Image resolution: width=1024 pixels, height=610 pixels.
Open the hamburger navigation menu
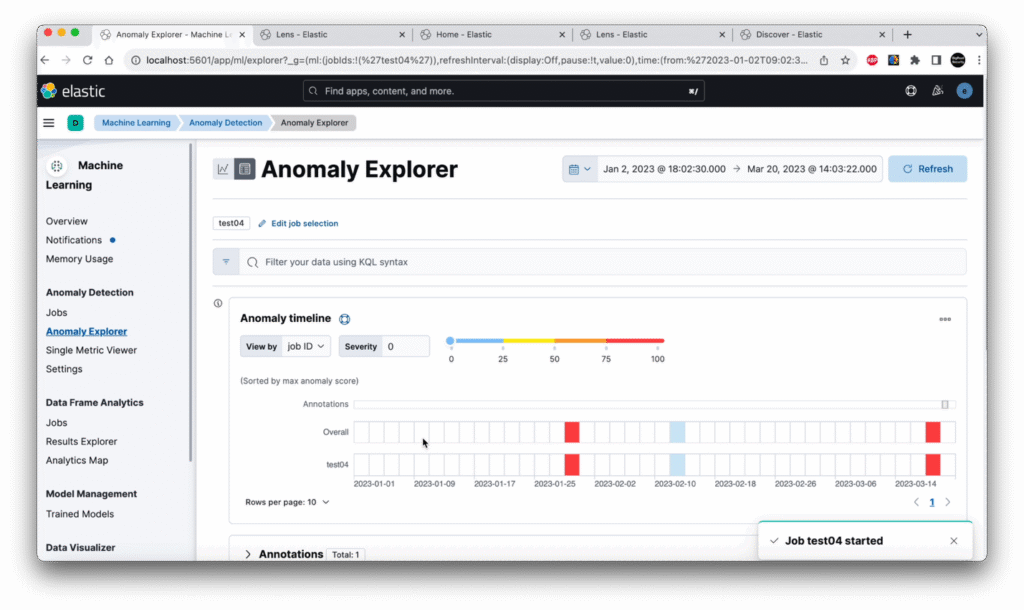coord(48,123)
